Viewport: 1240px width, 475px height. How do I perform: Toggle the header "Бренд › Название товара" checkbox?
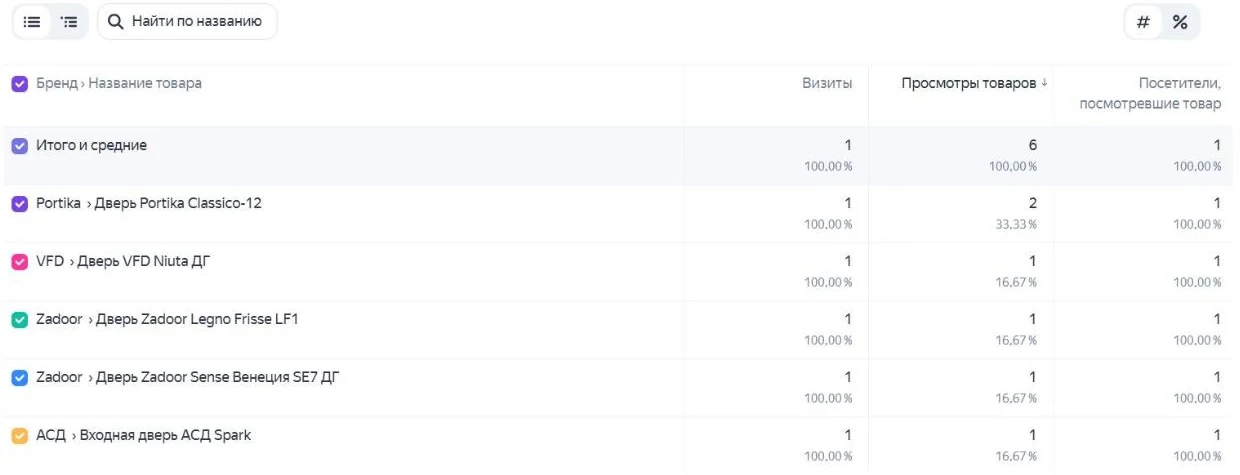(19, 84)
